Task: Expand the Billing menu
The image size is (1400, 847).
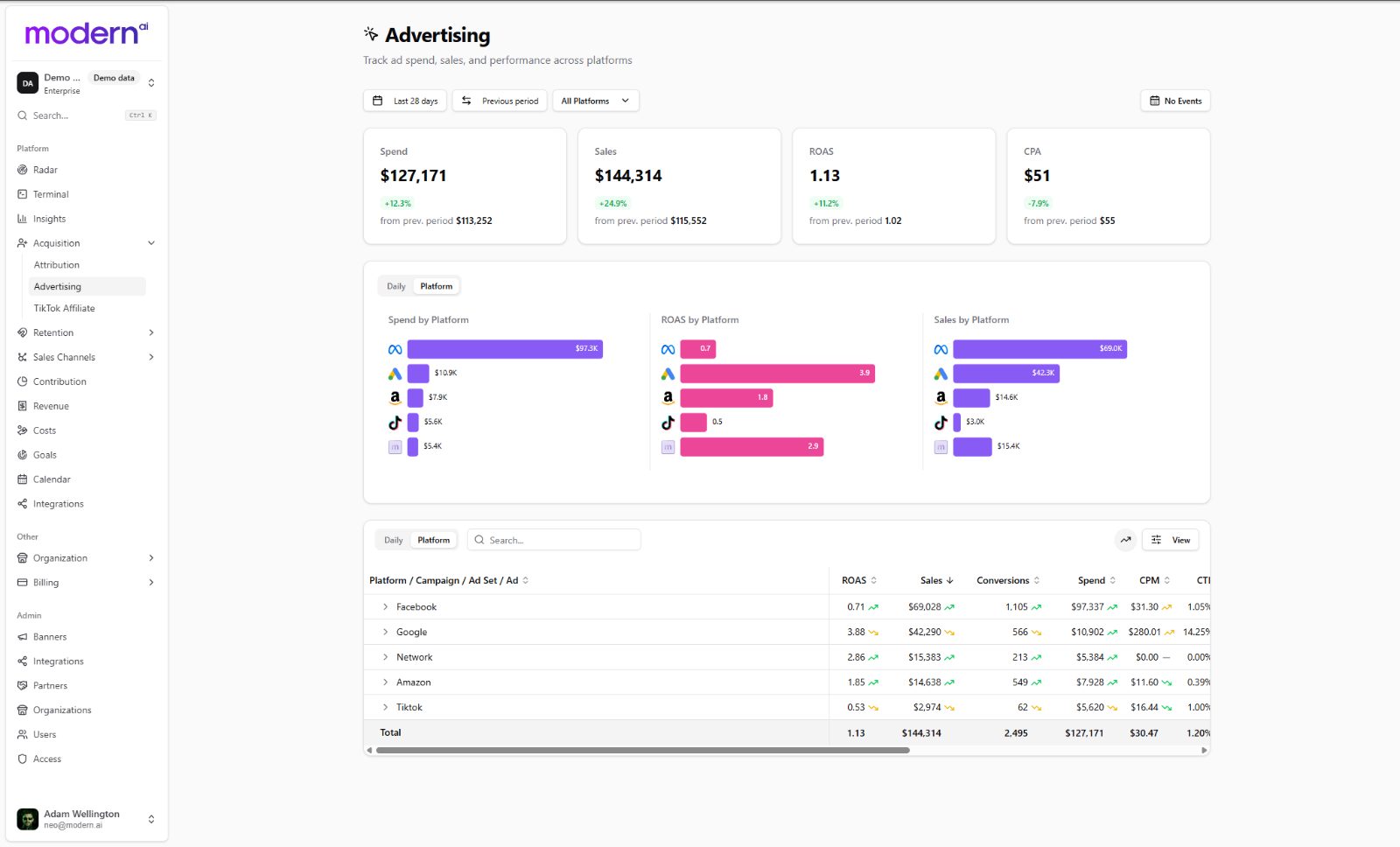Action: (x=151, y=583)
